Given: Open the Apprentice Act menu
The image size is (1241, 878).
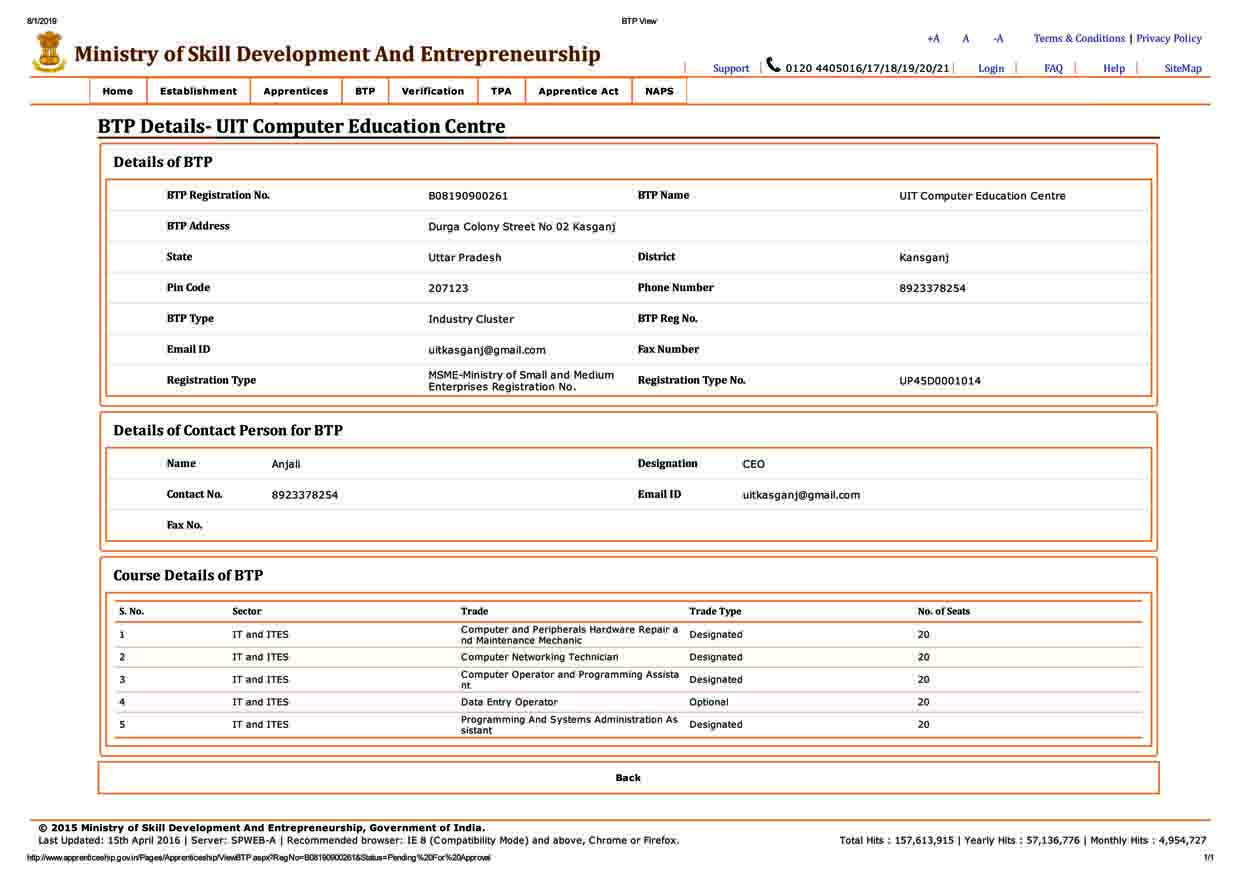Looking at the screenshot, I should click(578, 91).
